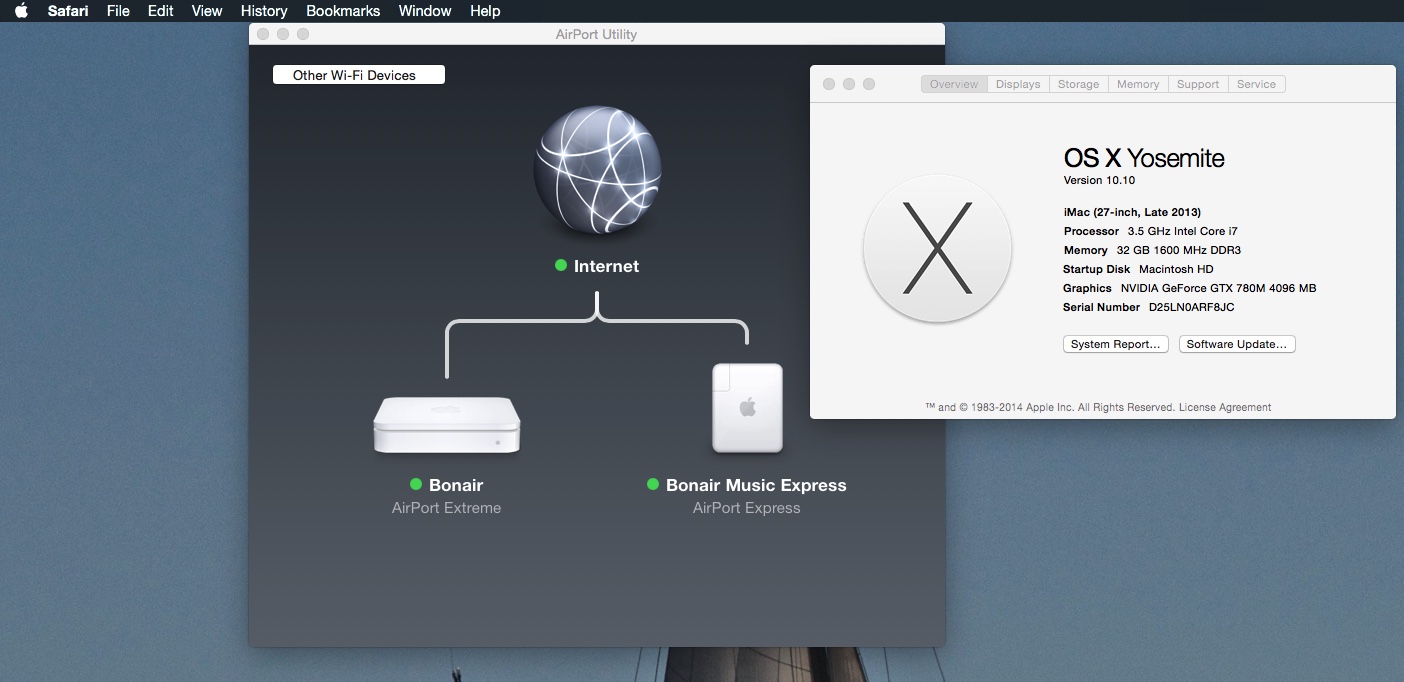This screenshot has height=682, width=1404.
Task: Open the Safari menu
Action: [x=68, y=11]
